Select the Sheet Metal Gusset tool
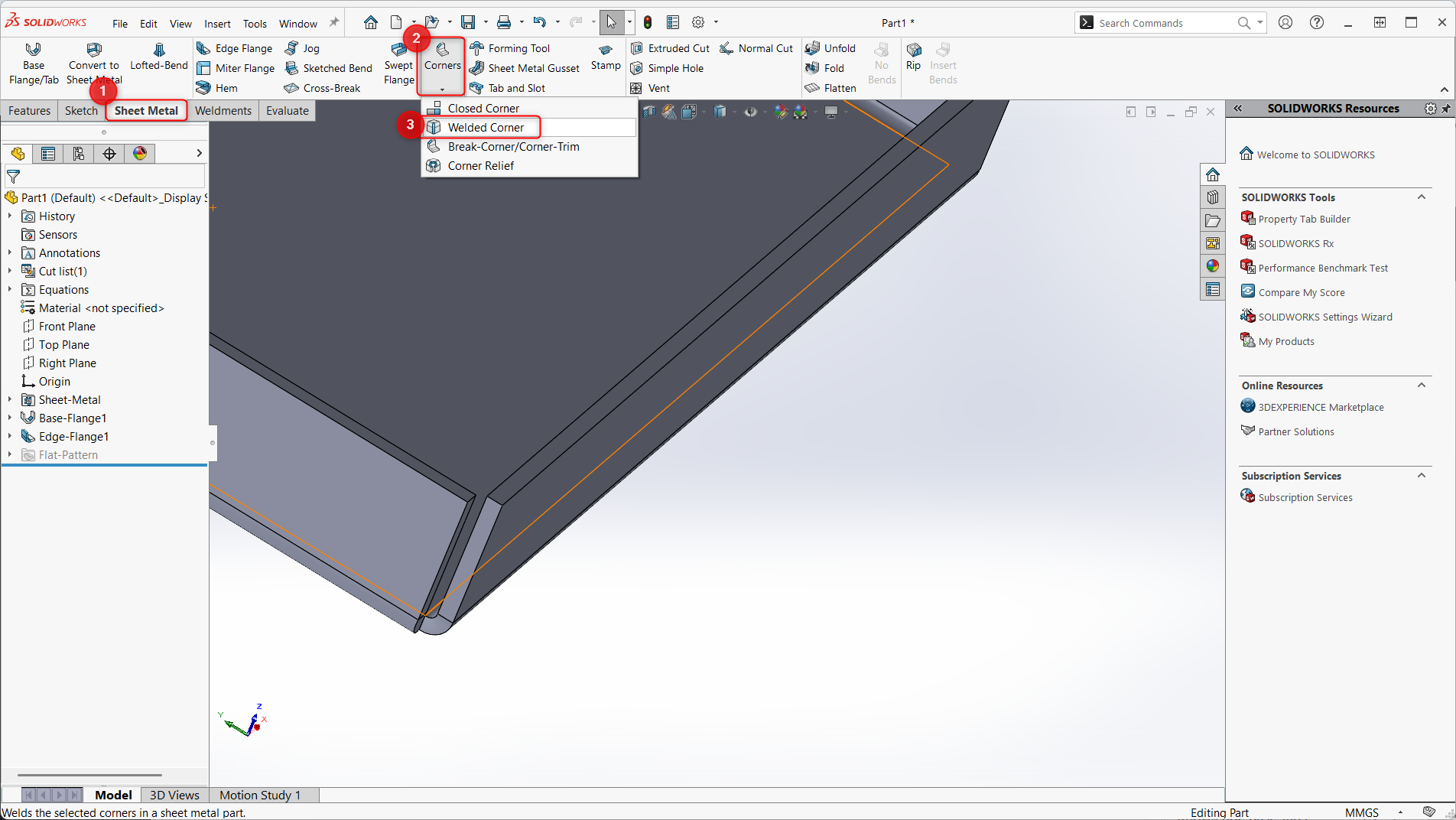This screenshot has height=820, width=1456. click(x=525, y=68)
